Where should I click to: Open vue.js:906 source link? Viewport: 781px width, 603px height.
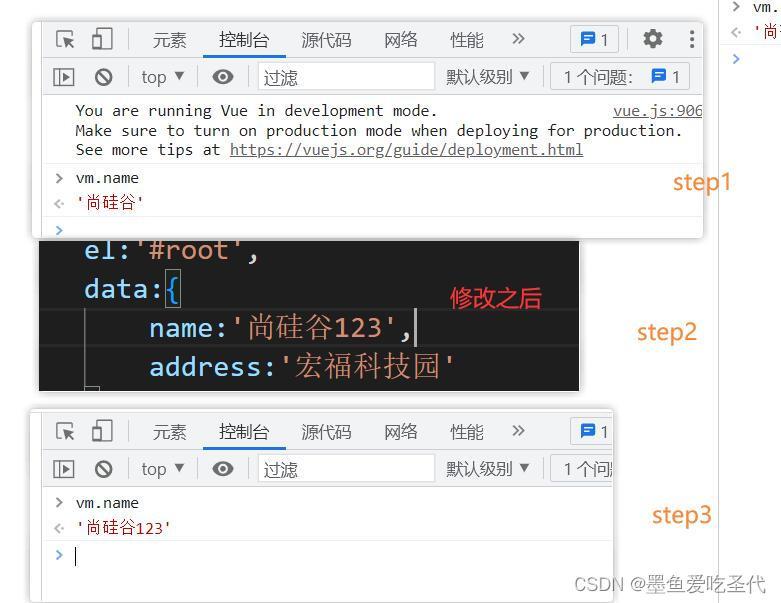(657, 111)
